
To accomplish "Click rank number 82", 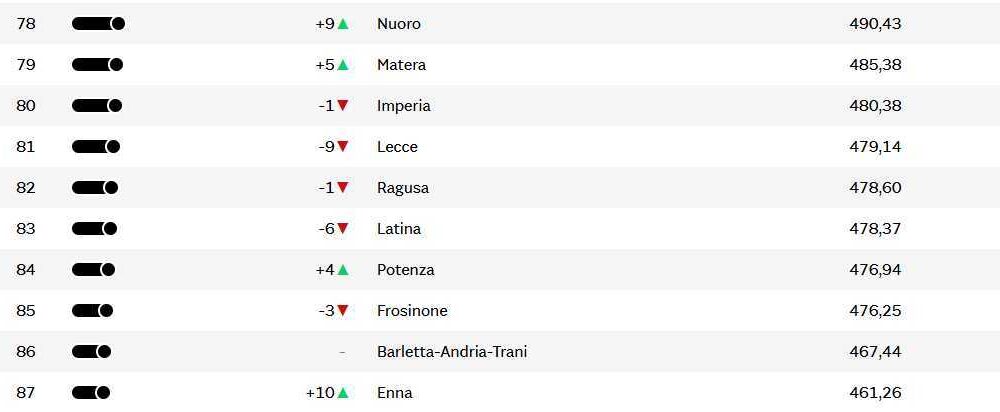I will pos(26,188).
